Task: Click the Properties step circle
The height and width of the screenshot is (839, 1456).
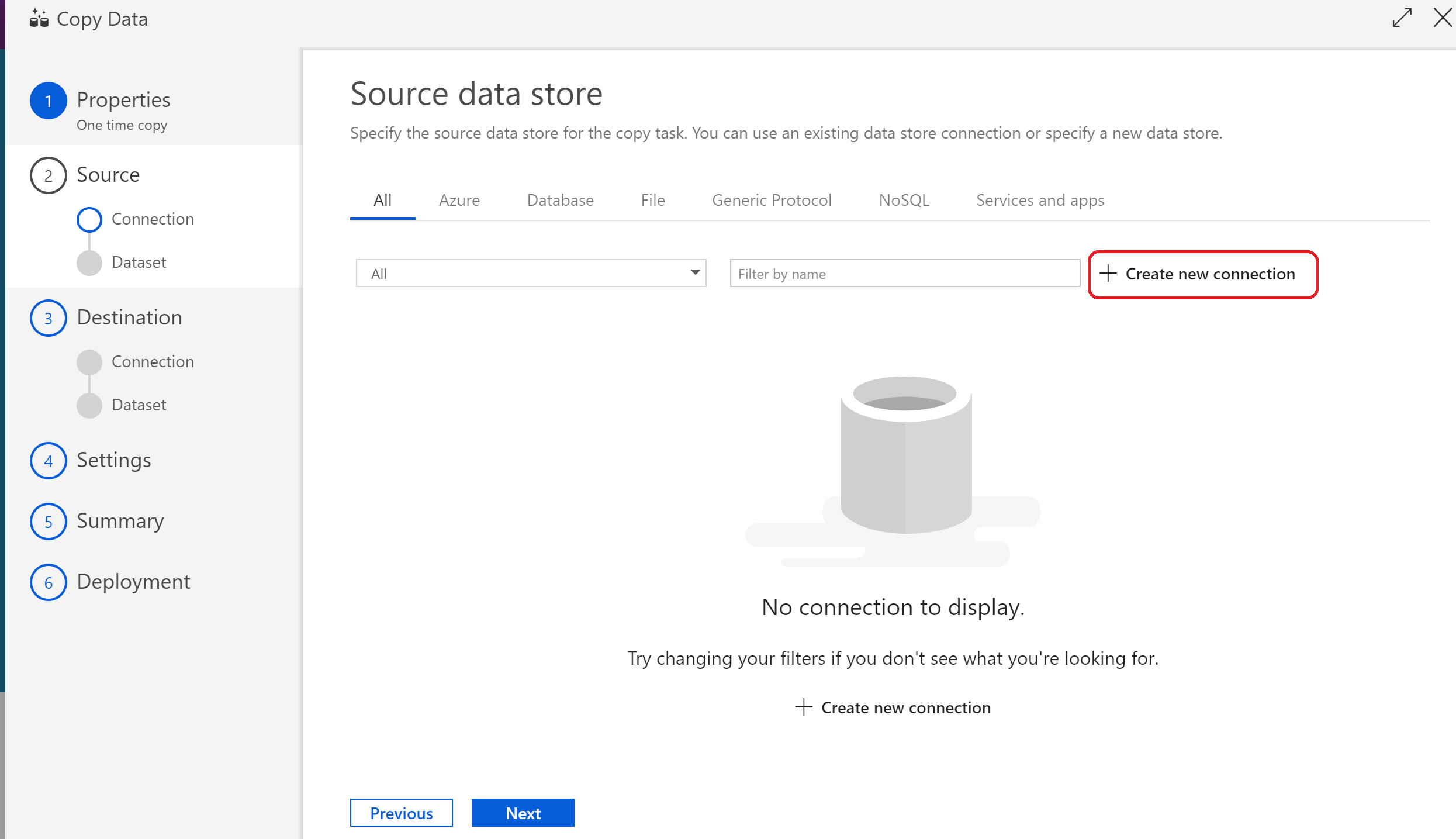Action: tap(48, 100)
